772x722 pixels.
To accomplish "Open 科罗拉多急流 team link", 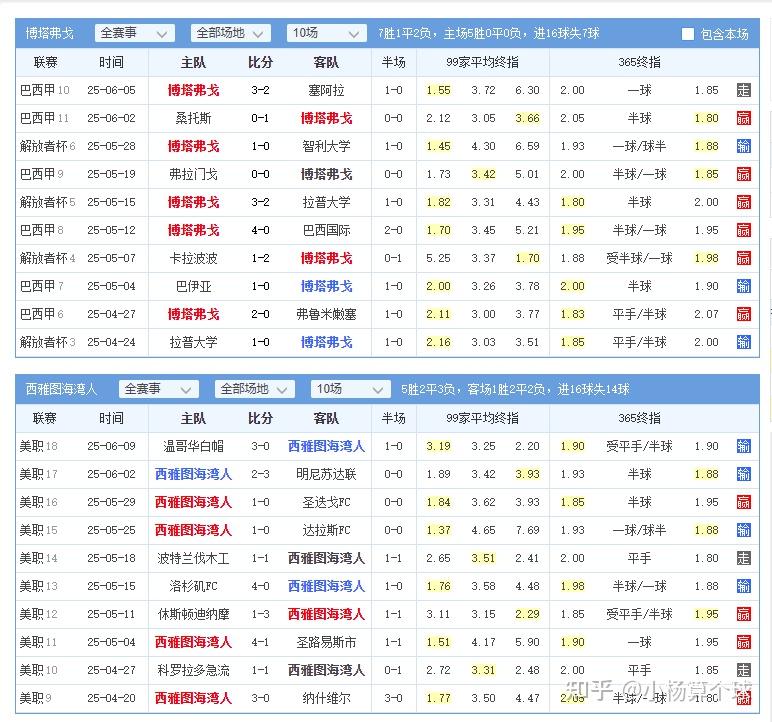I will pyautogui.click(x=193, y=670).
